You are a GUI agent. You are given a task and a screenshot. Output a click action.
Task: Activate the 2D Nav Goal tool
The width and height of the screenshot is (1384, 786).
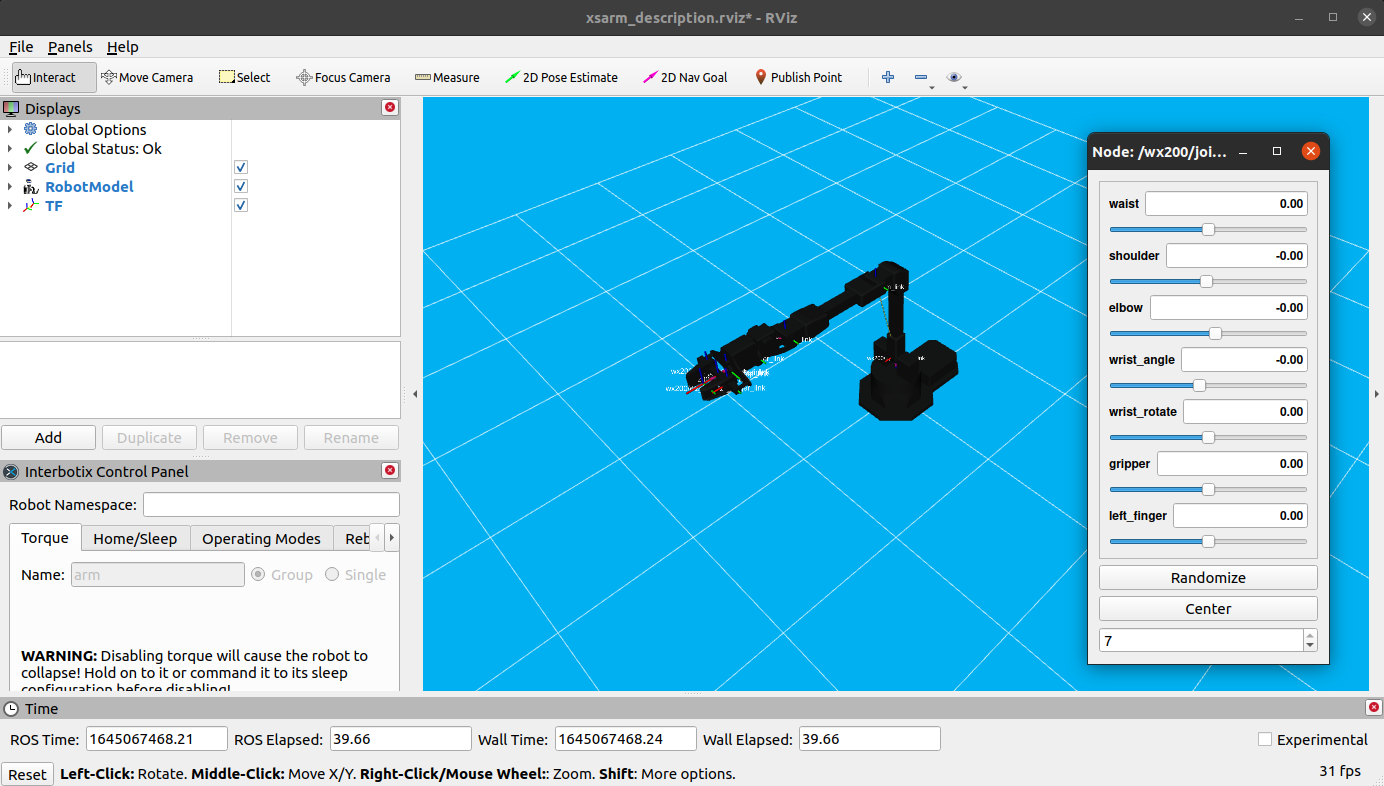(685, 77)
